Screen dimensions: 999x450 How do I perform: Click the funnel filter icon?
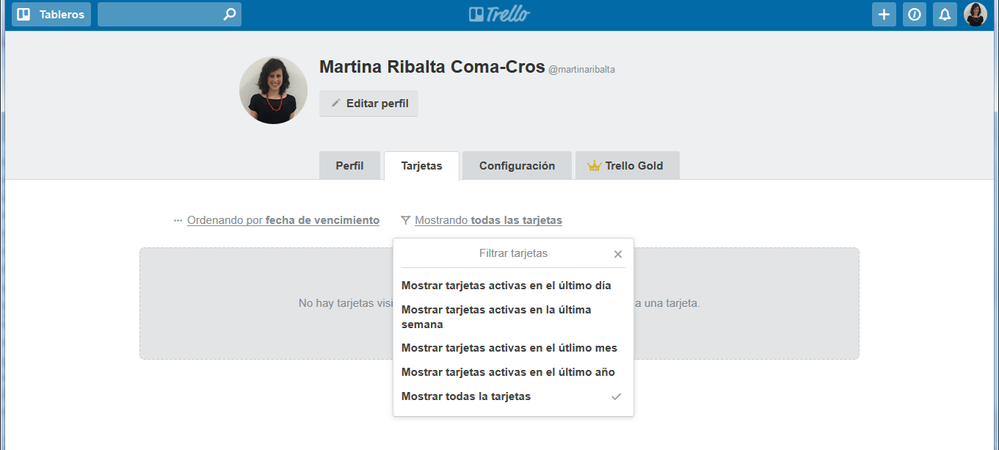pyautogui.click(x=405, y=221)
